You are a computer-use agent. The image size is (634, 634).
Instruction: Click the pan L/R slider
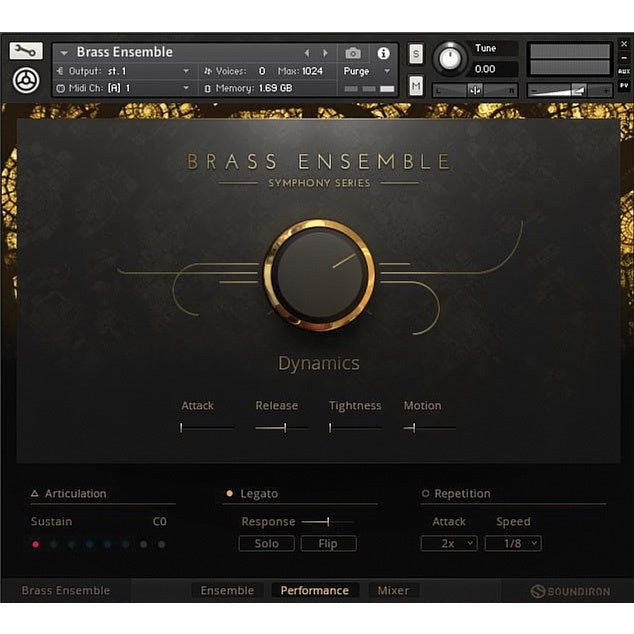coord(475,91)
